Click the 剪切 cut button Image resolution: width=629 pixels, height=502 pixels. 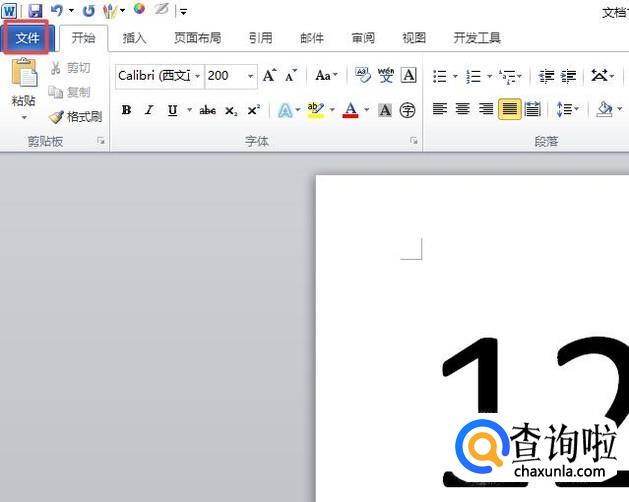[x=70, y=68]
